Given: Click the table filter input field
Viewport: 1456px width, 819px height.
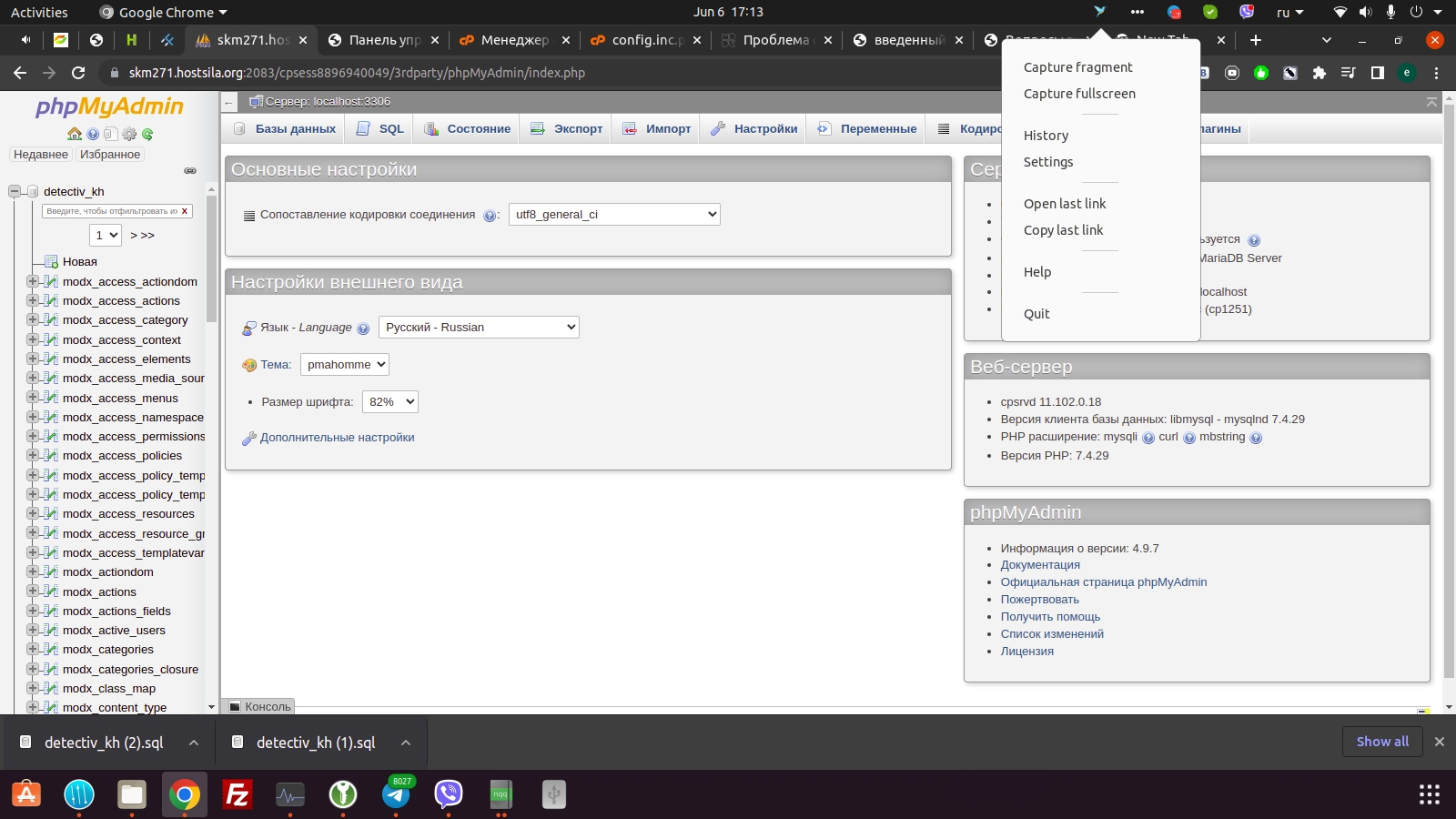Looking at the screenshot, I should (x=111, y=211).
